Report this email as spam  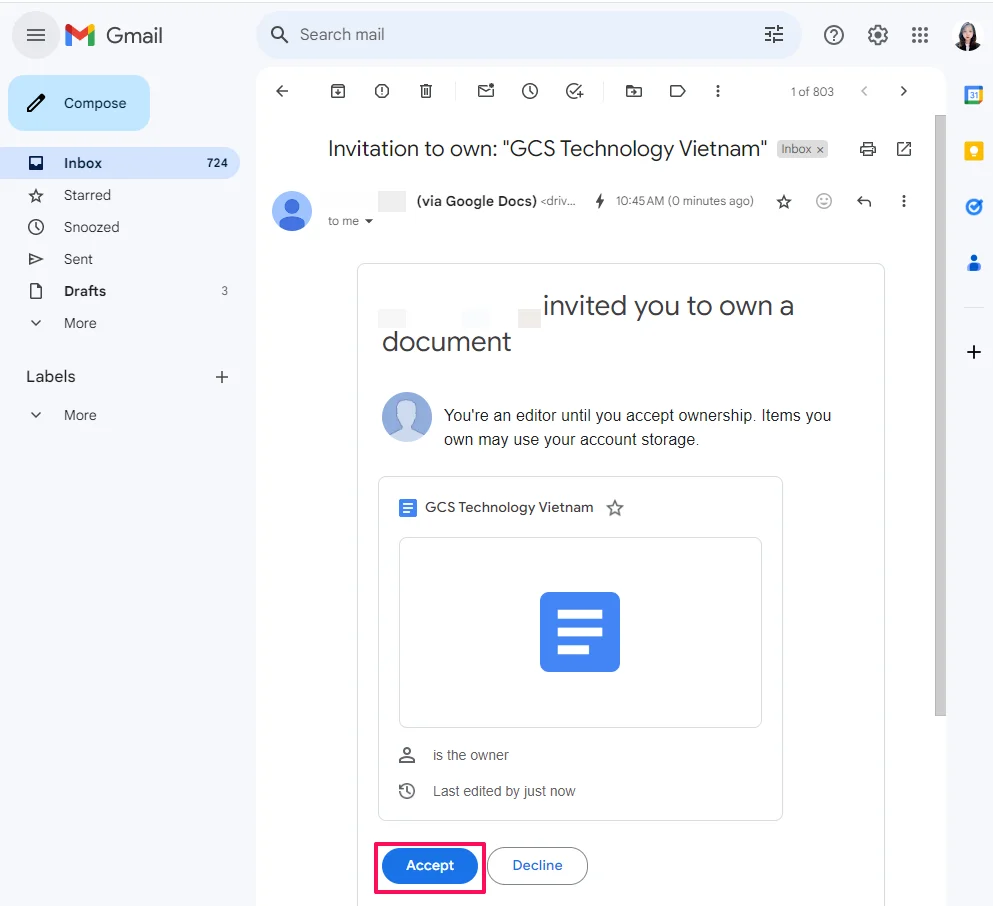pyautogui.click(x=382, y=91)
